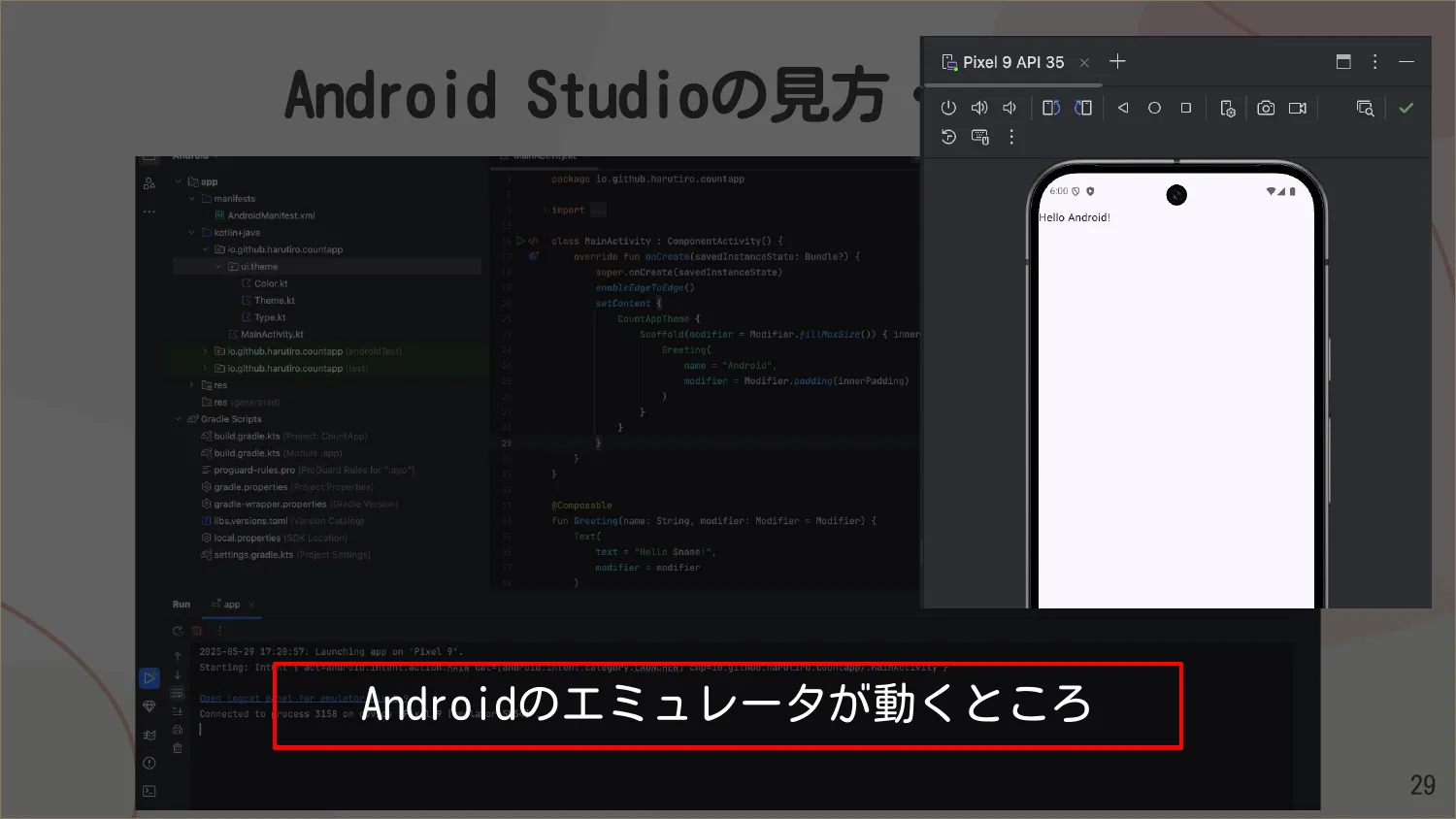Screen dimensions: 1456x819
Task: Rerun the app with the restart icon
Action: pyautogui.click(x=178, y=630)
